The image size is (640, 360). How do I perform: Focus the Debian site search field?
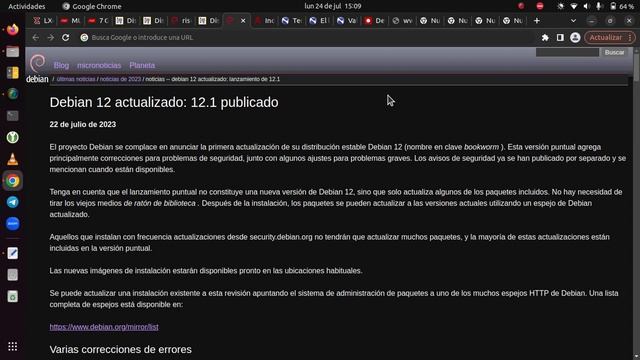click(567, 52)
